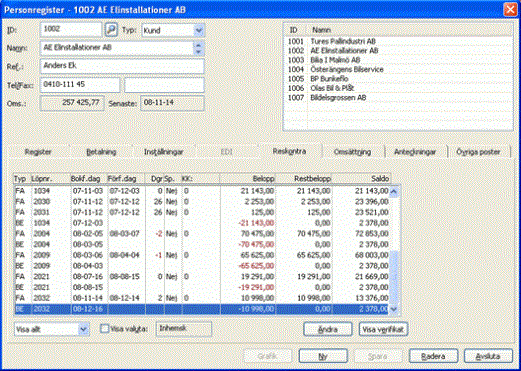Select 1002 AE Elinstallationer AB in list
521x371 pixels.
click(398, 51)
